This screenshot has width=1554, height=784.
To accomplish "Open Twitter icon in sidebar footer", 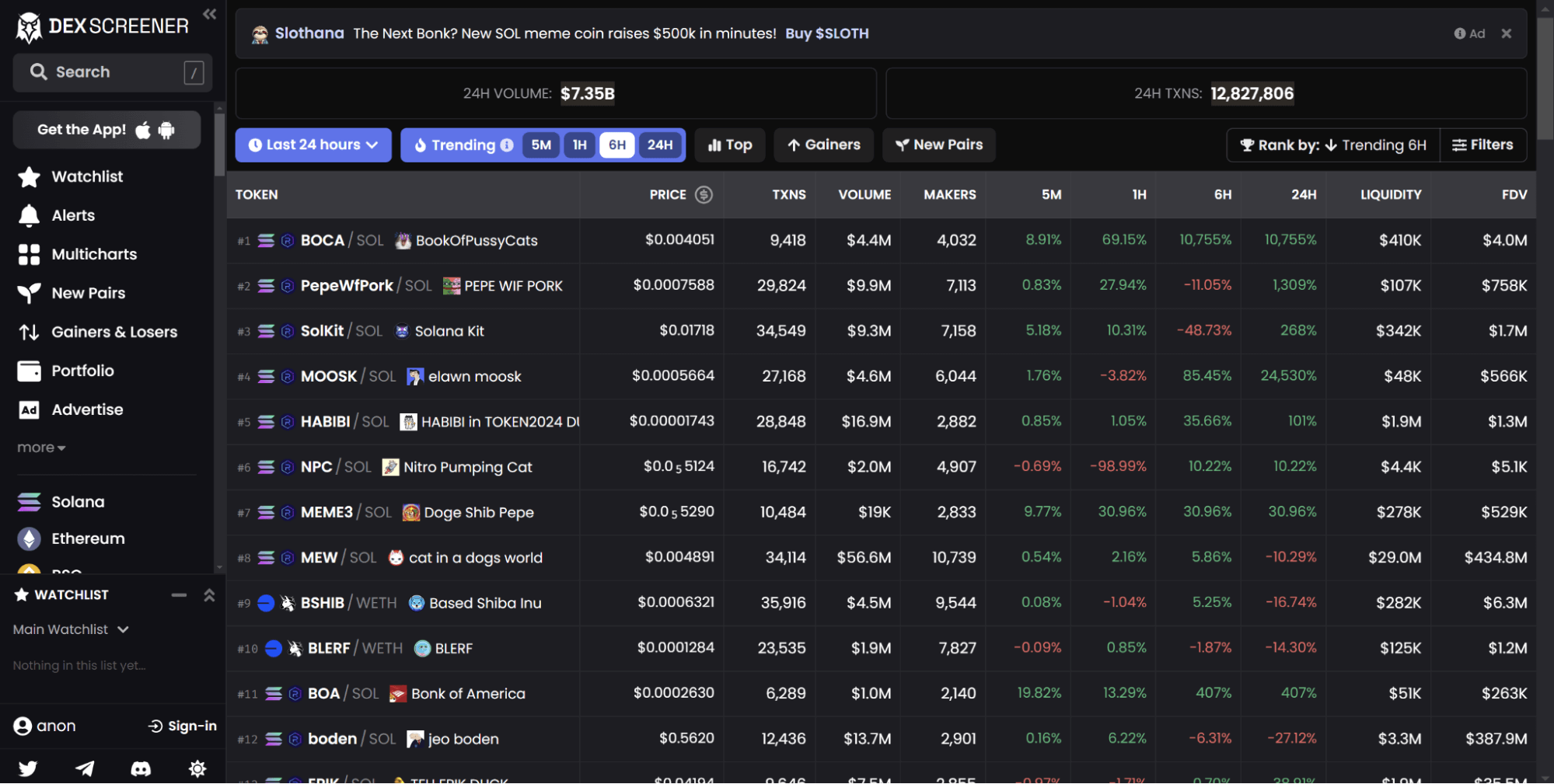I will coord(28,768).
